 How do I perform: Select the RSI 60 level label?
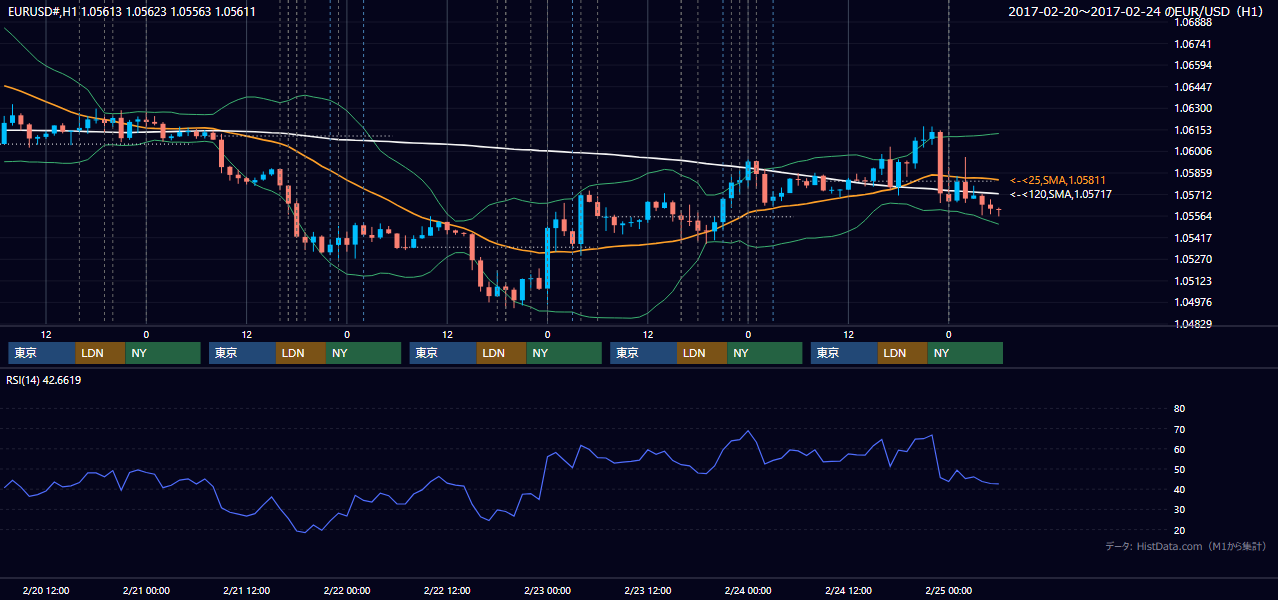click(x=1179, y=449)
